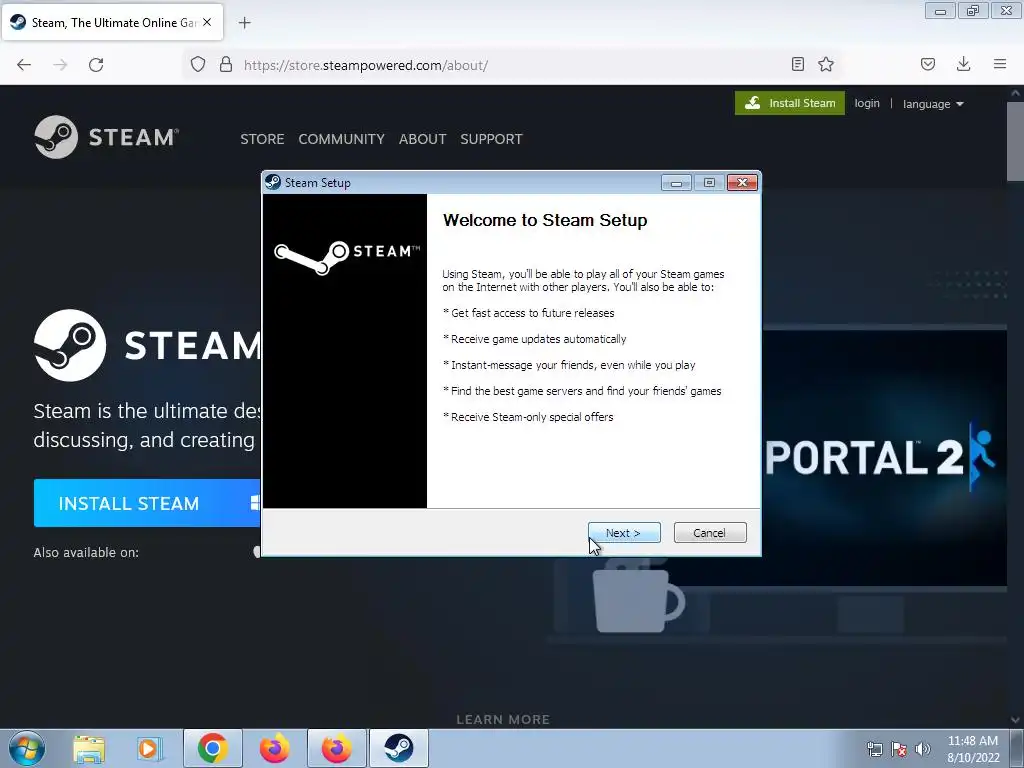This screenshot has width=1024, height=768.
Task: Minimize the Firefox browser window
Action: tap(940, 11)
